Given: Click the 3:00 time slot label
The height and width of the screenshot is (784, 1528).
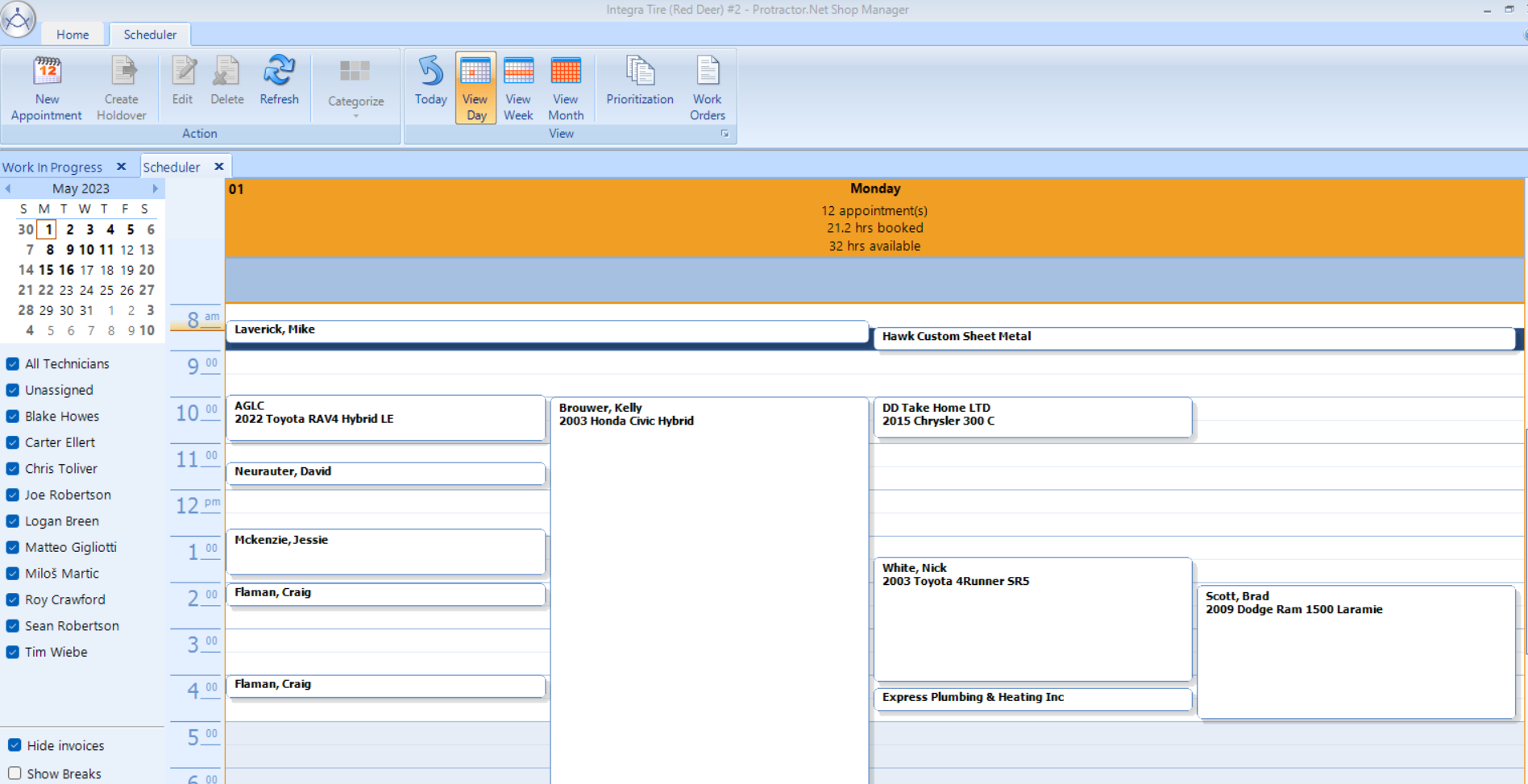Looking at the screenshot, I should click(x=197, y=645).
